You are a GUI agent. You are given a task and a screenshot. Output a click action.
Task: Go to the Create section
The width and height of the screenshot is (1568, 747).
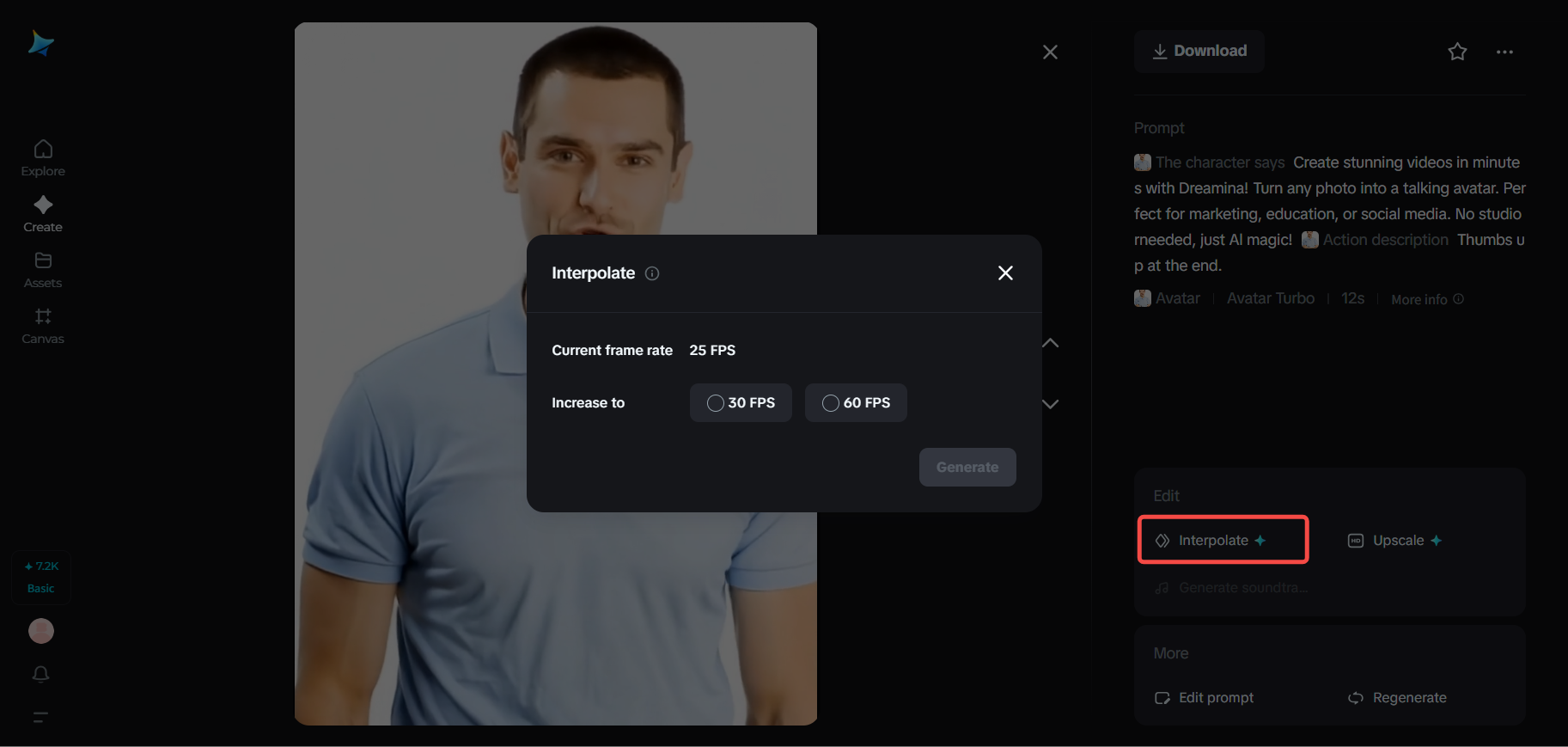(x=43, y=214)
